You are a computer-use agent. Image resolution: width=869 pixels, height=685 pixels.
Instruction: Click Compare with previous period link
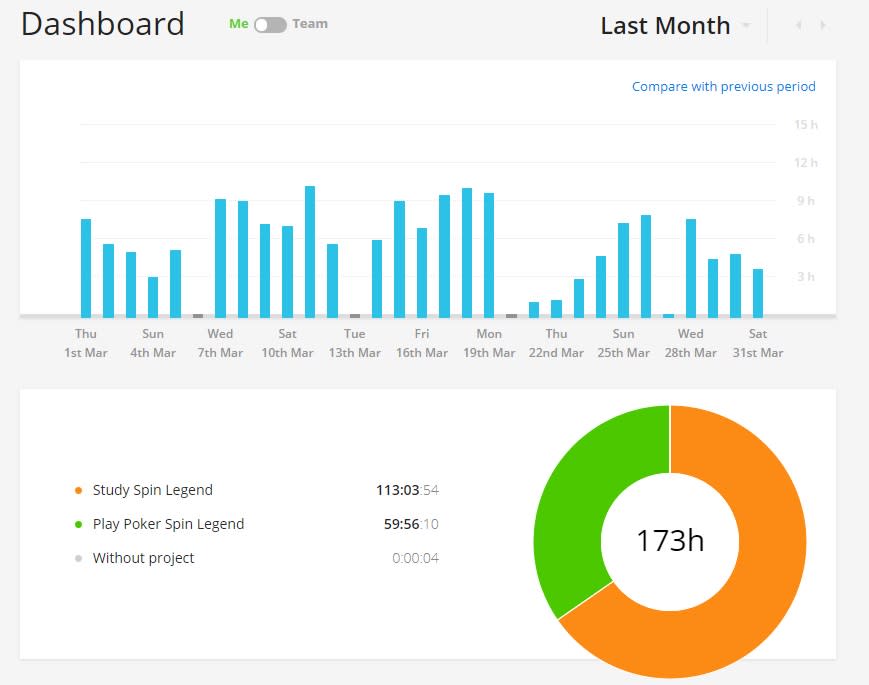point(724,86)
